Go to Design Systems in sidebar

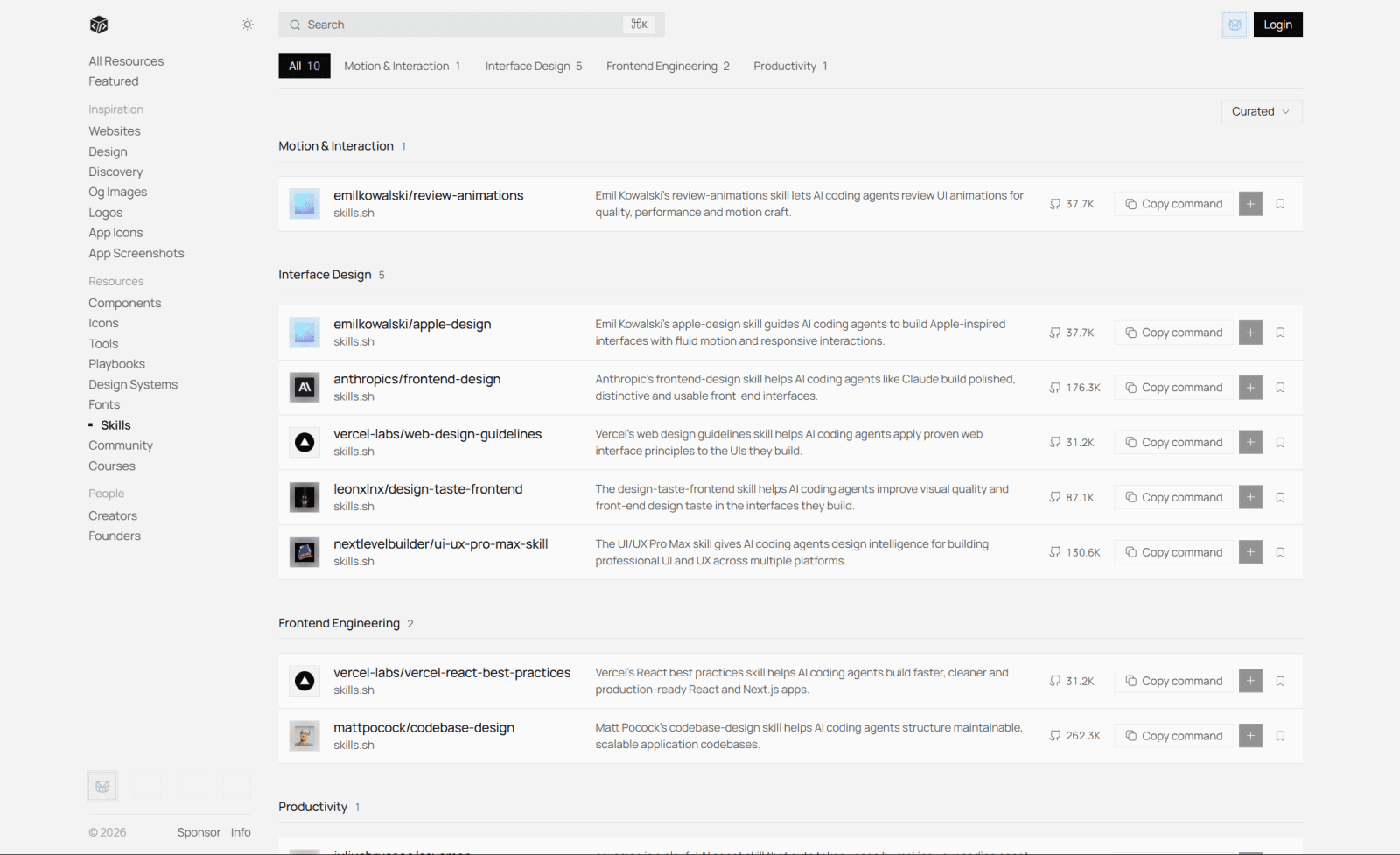[133, 384]
